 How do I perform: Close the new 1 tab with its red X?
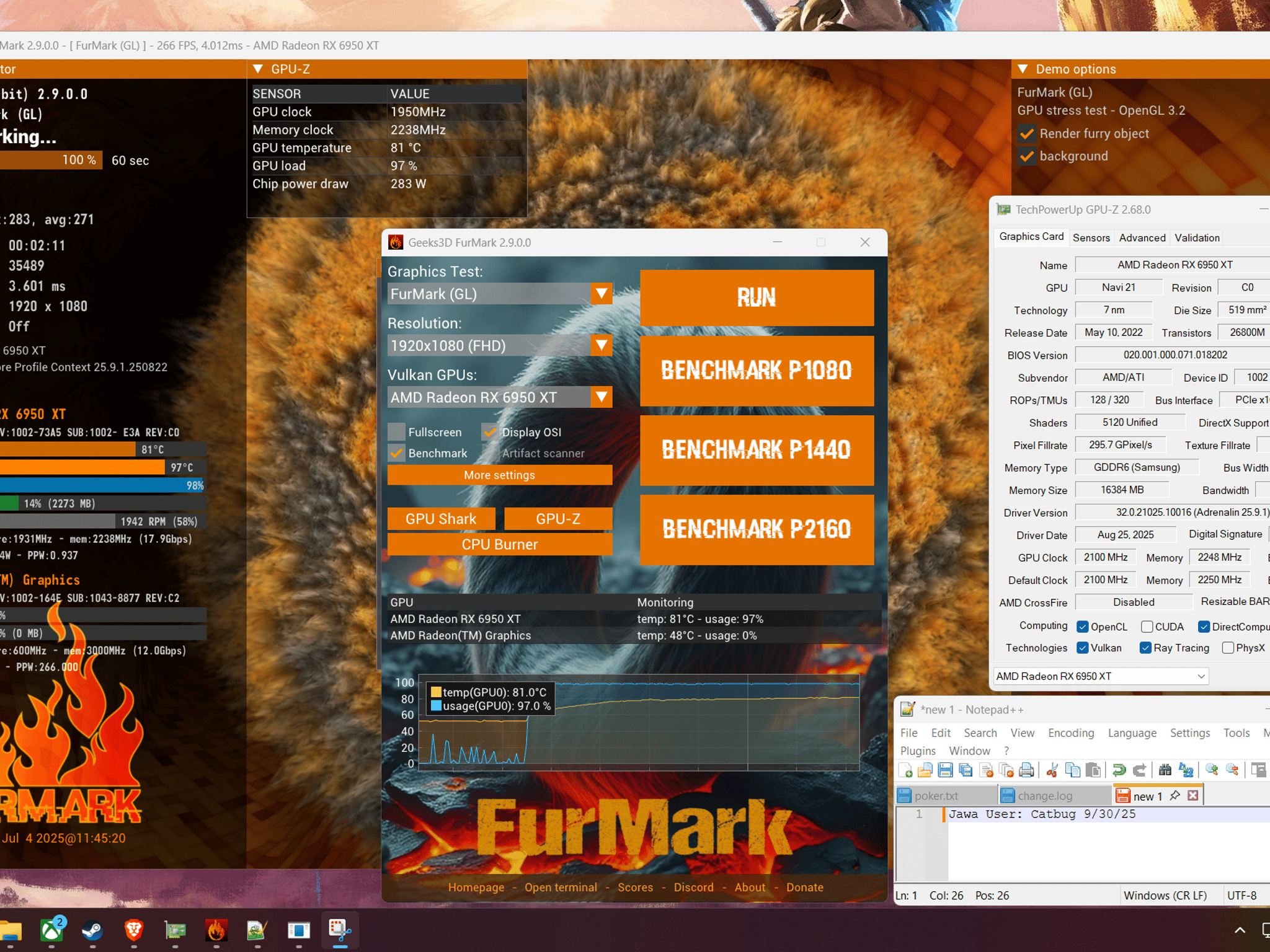click(1193, 796)
